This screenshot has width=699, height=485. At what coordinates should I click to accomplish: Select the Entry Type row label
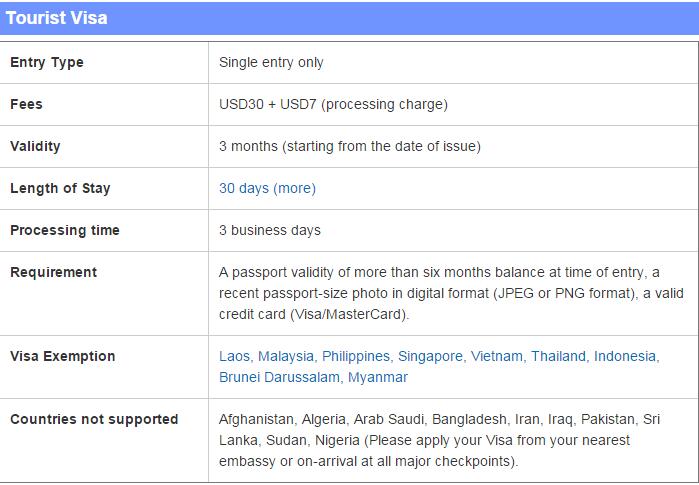pos(47,62)
